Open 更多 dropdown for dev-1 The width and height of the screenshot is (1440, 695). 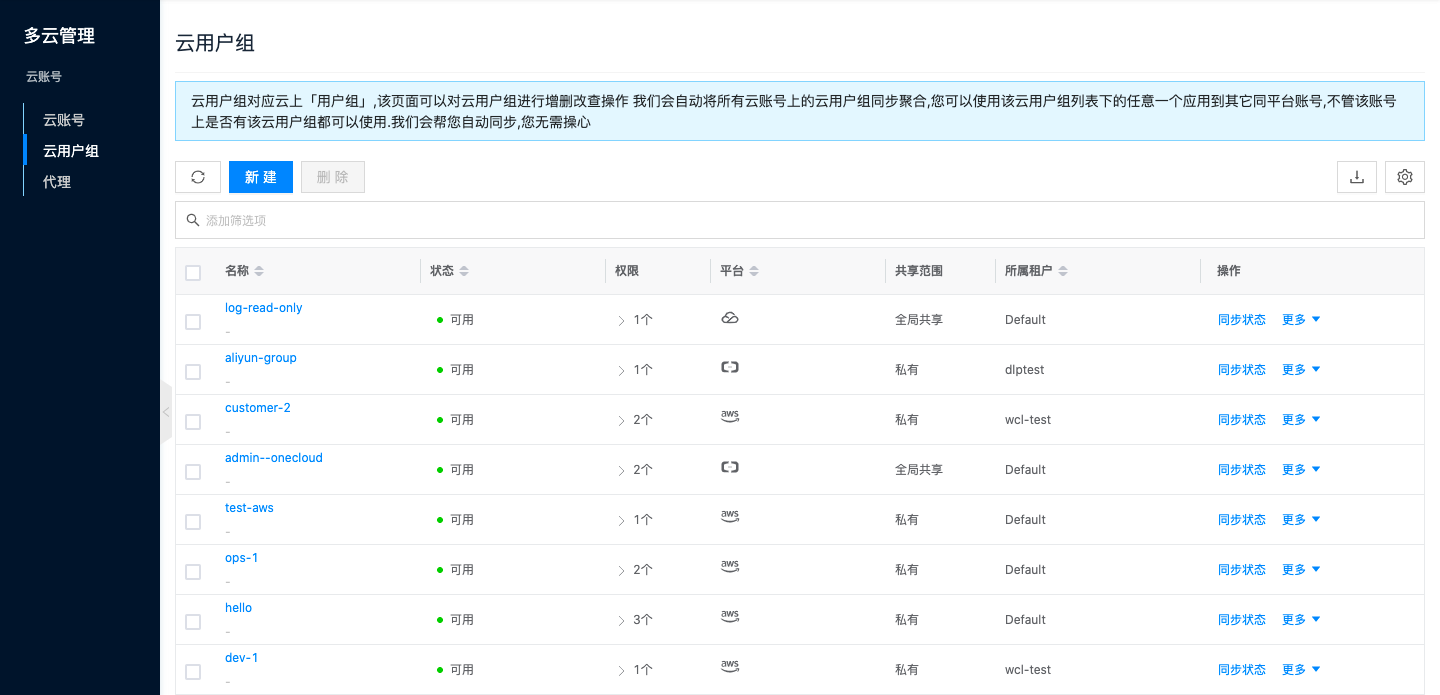(1301, 670)
